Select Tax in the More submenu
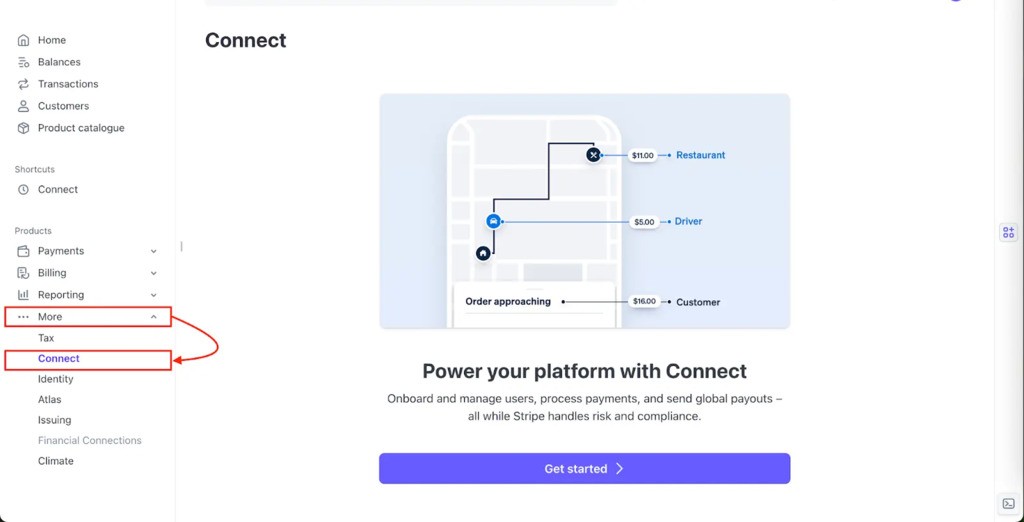The height and width of the screenshot is (522, 1024). [x=46, y=338]
